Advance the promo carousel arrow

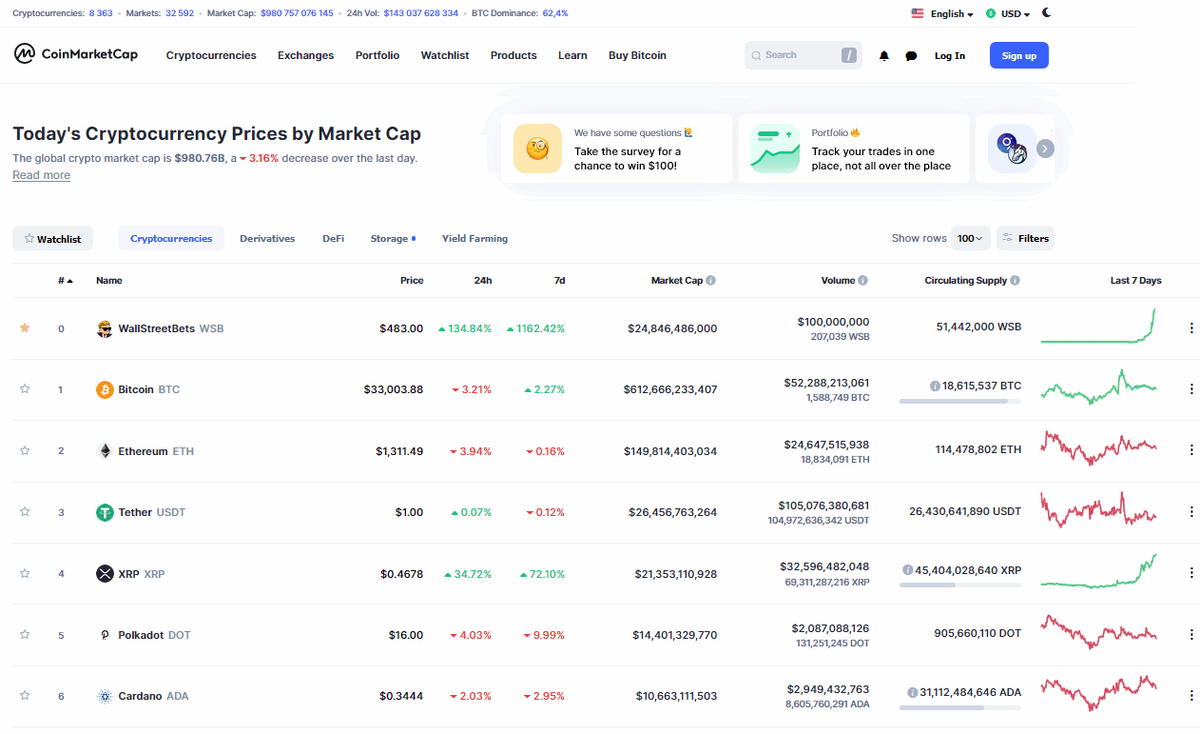coord(1045,148)
